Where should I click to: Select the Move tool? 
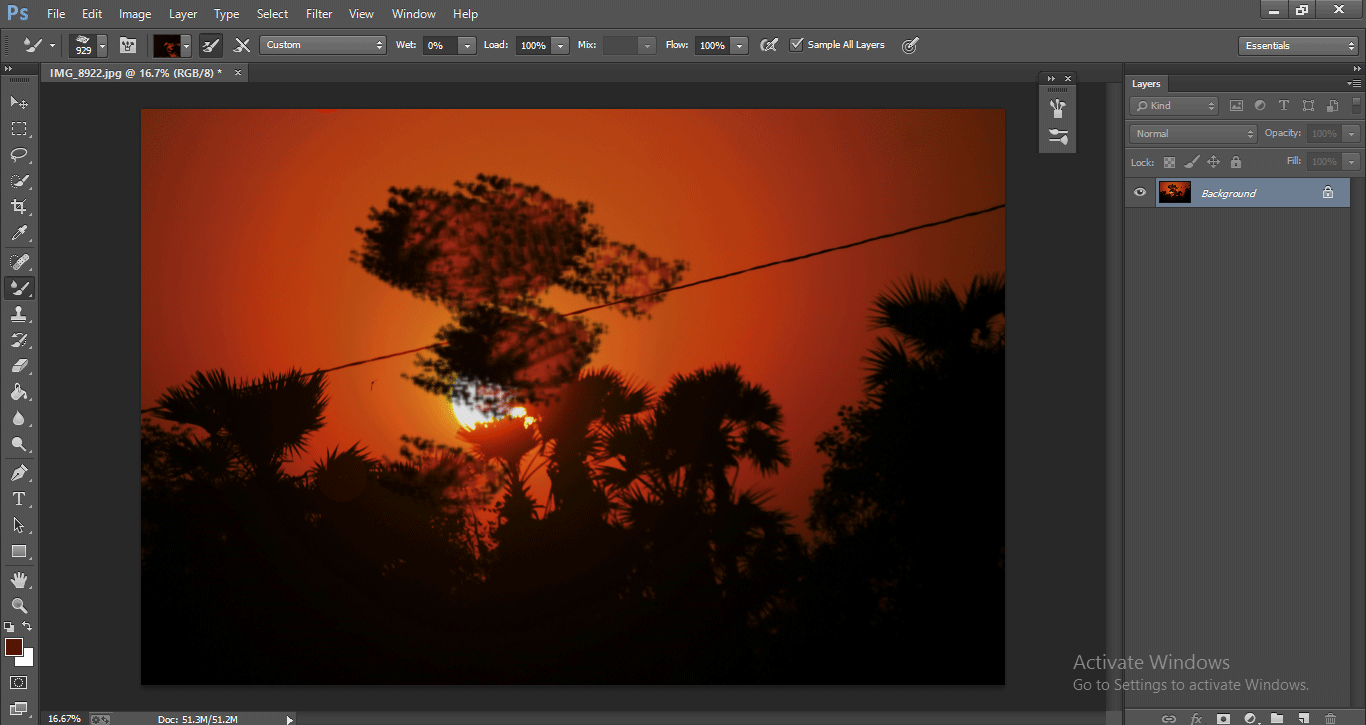[x=19, y=103]
